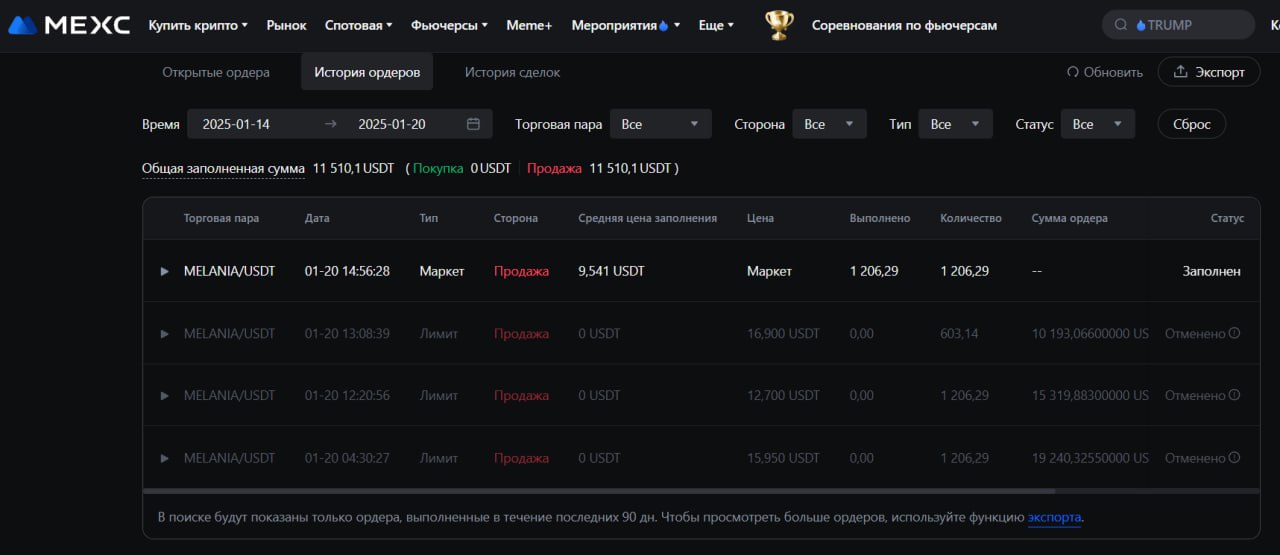This screenshot has height=555, width=1280.
Task: Click the 15,950 USDT price cell
Action: [x=783, y=457]
